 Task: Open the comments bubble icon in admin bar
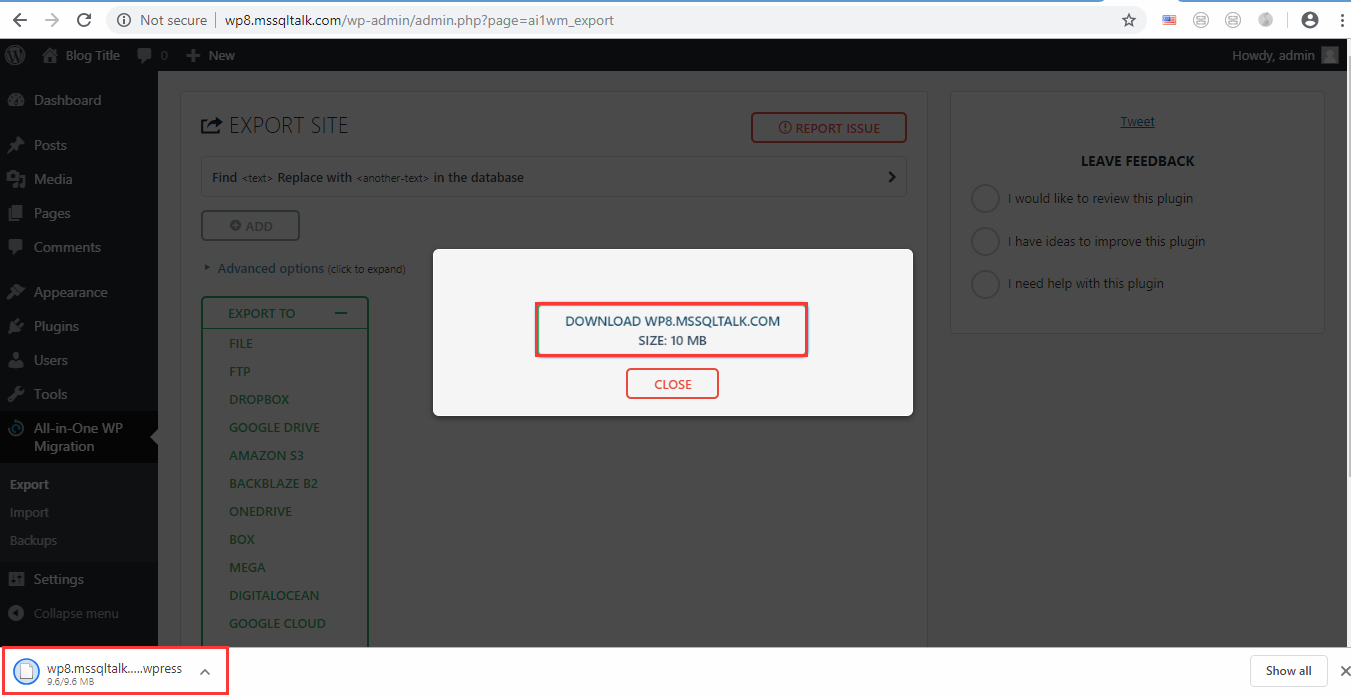145,55
